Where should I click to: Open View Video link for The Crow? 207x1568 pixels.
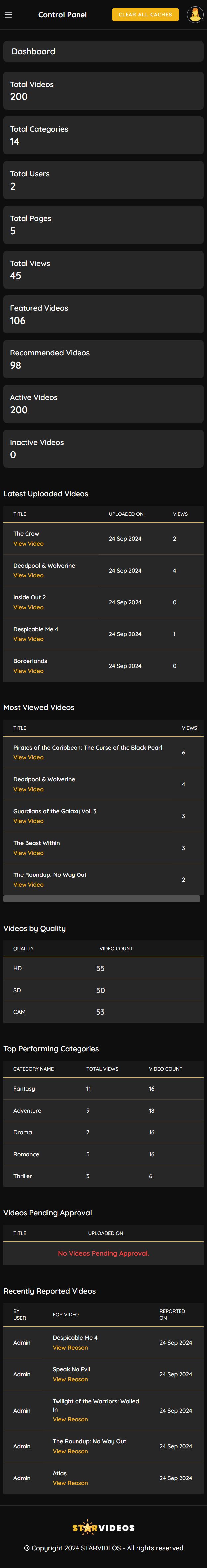click(28, 544)
